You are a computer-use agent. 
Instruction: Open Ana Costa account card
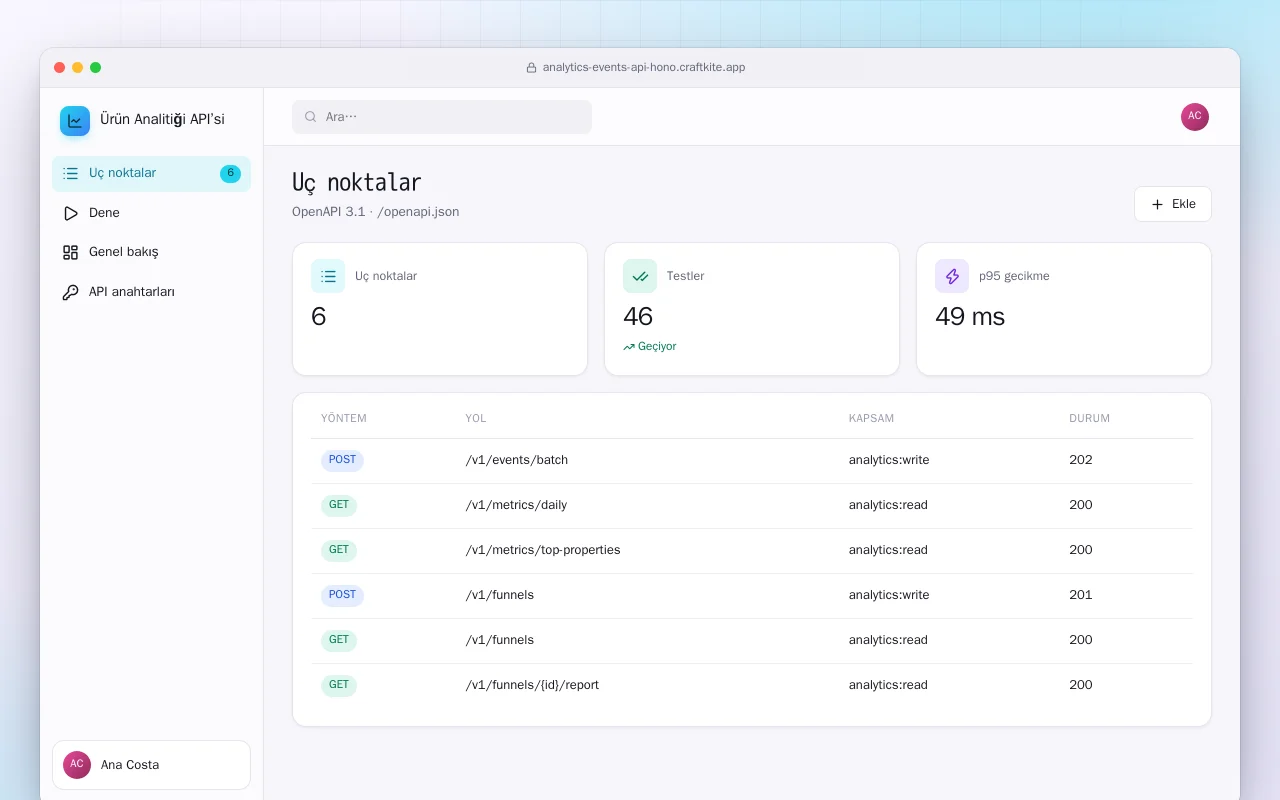pos(151,765)
